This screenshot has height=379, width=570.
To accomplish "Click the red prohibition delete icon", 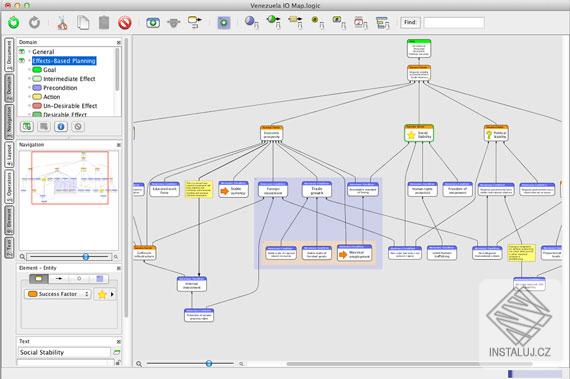I will [x=125, y=23].
